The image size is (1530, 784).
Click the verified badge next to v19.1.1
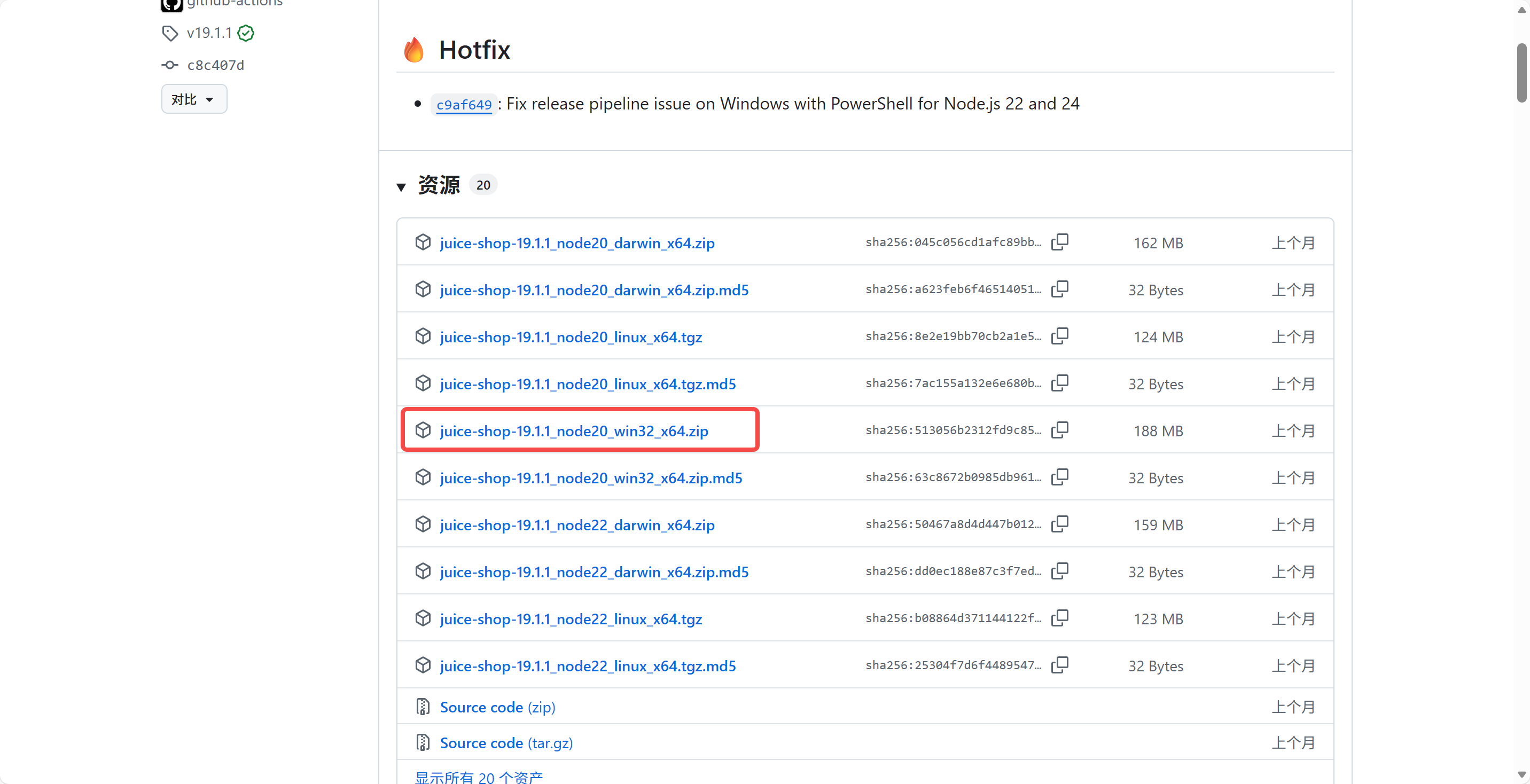(245, 33)
